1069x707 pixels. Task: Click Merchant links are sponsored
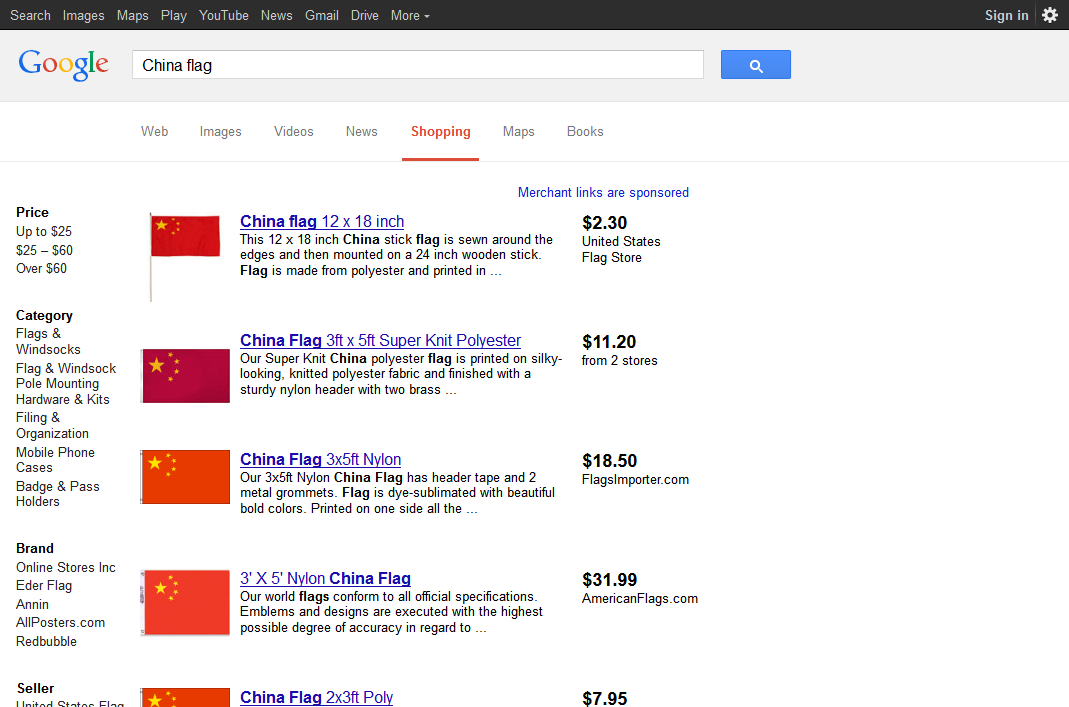point(603,192)
